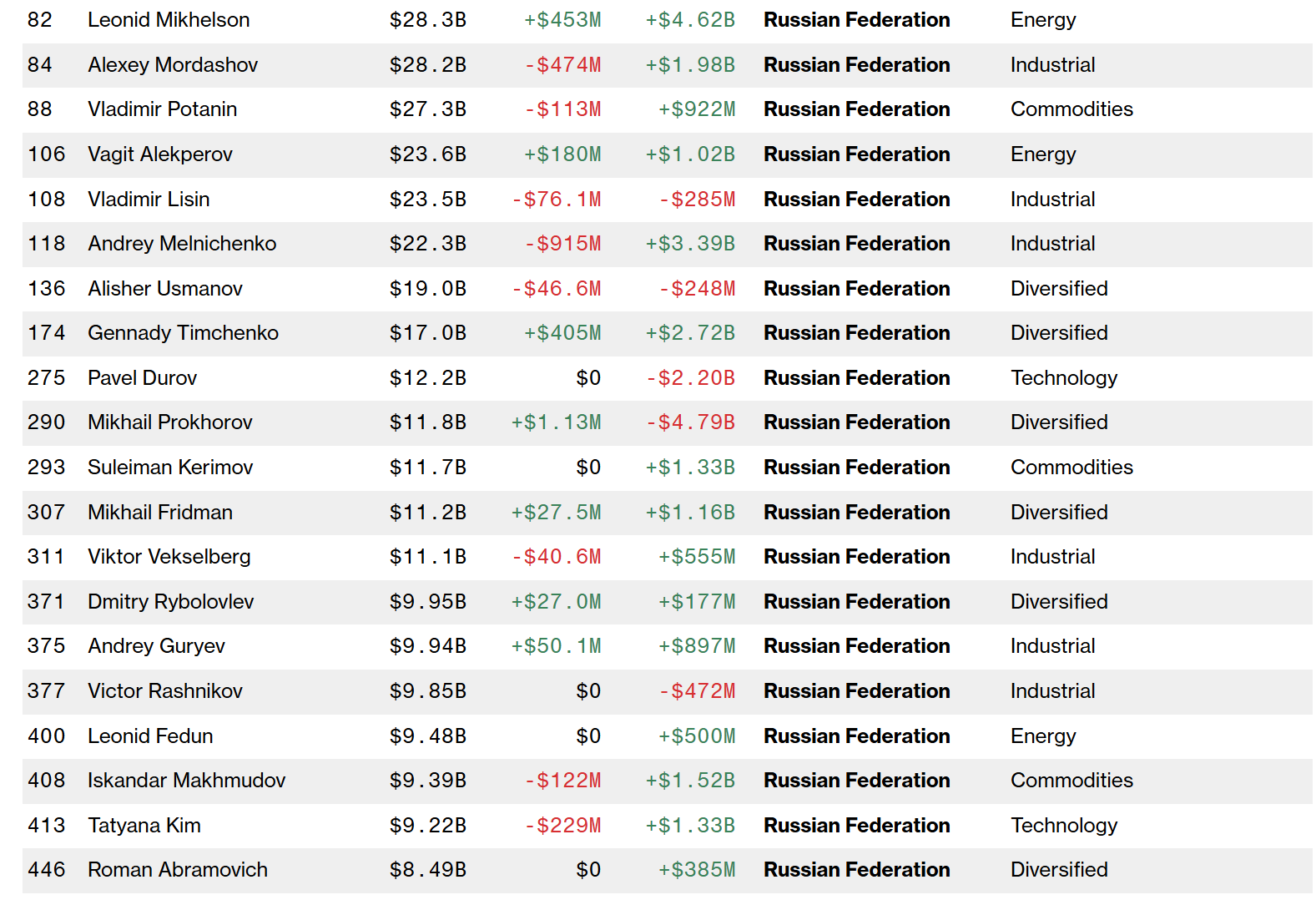Click Industrial in Viktor Vekselberg's row
The height and width of the screenshot is (905, 1316).
1053,557
